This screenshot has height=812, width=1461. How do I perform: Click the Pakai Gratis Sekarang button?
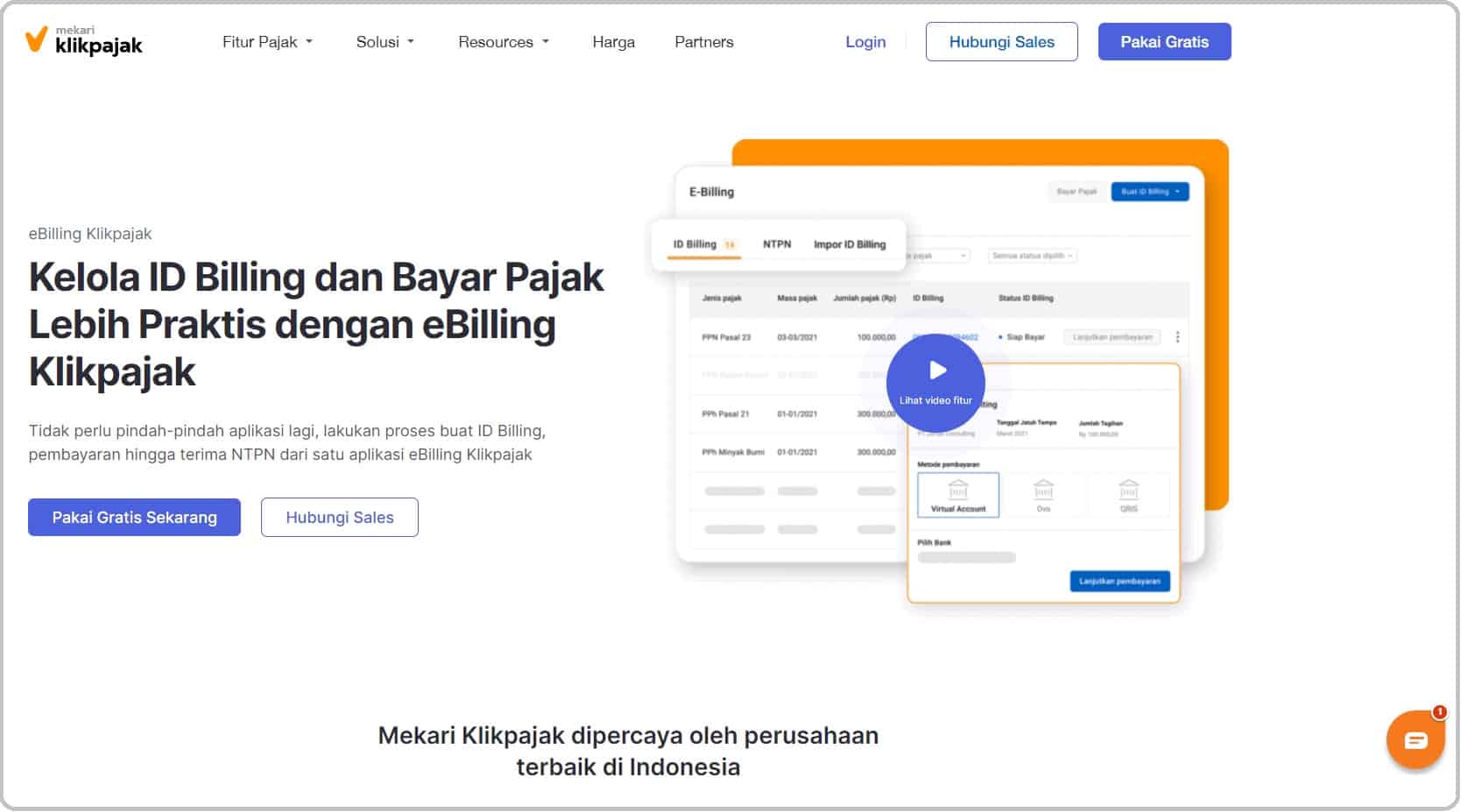pyautogui.click(x=134, y=518)
